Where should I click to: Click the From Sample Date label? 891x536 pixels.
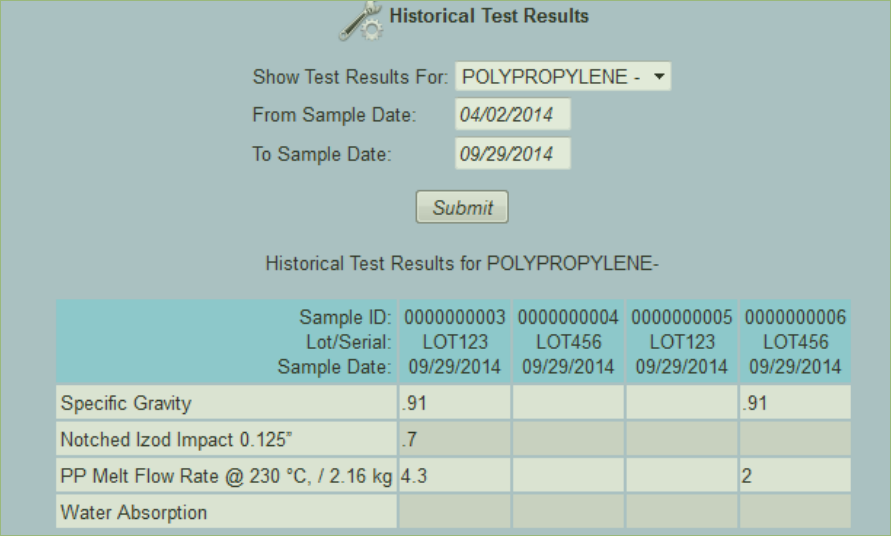[334, 115]
